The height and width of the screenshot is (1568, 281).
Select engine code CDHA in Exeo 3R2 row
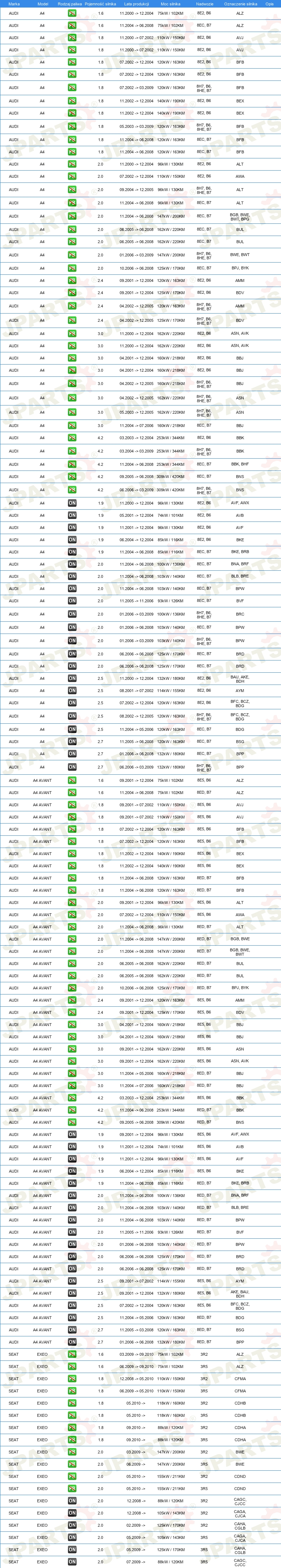240,1427
